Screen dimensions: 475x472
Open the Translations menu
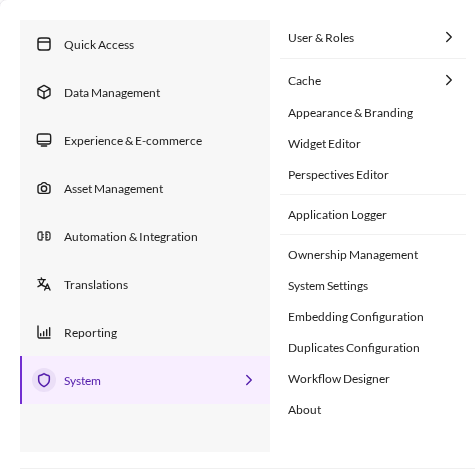point(145,284)
